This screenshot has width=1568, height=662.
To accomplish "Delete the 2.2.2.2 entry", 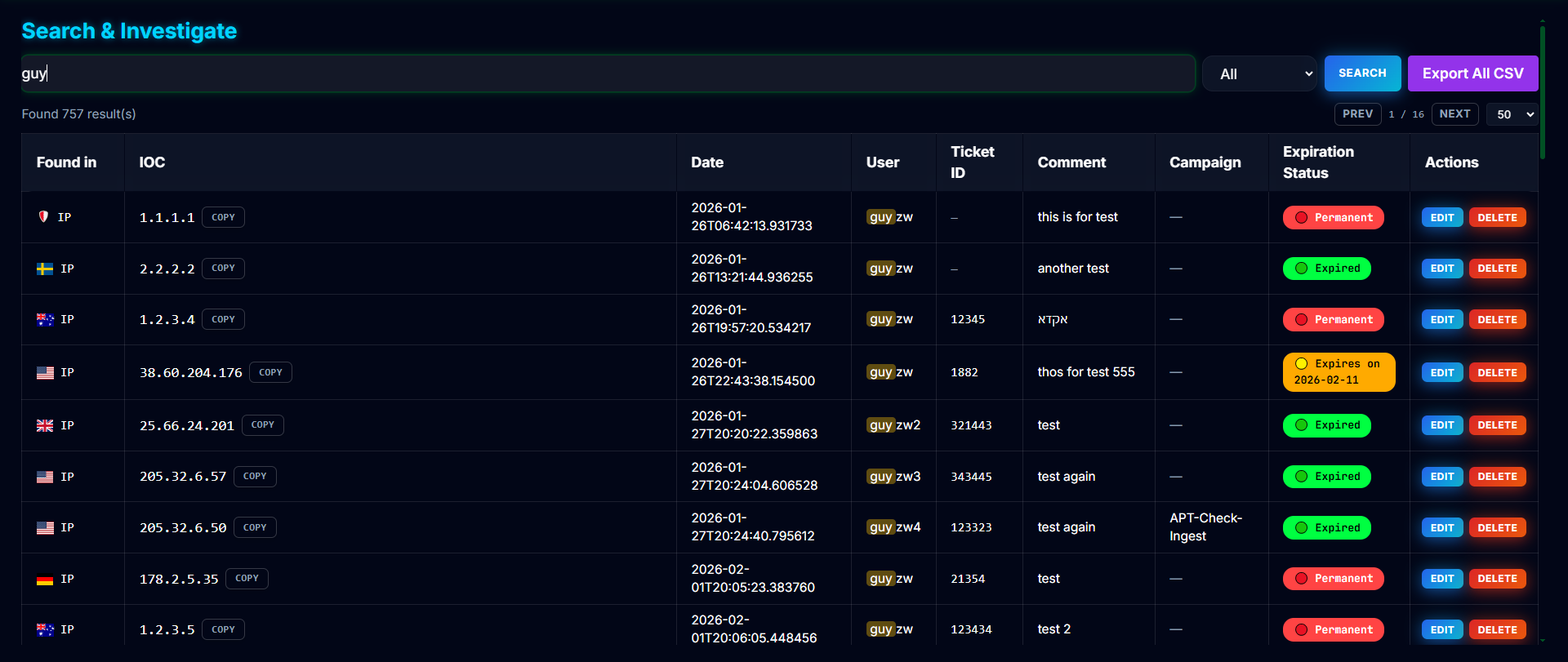I will point(1496,269).
